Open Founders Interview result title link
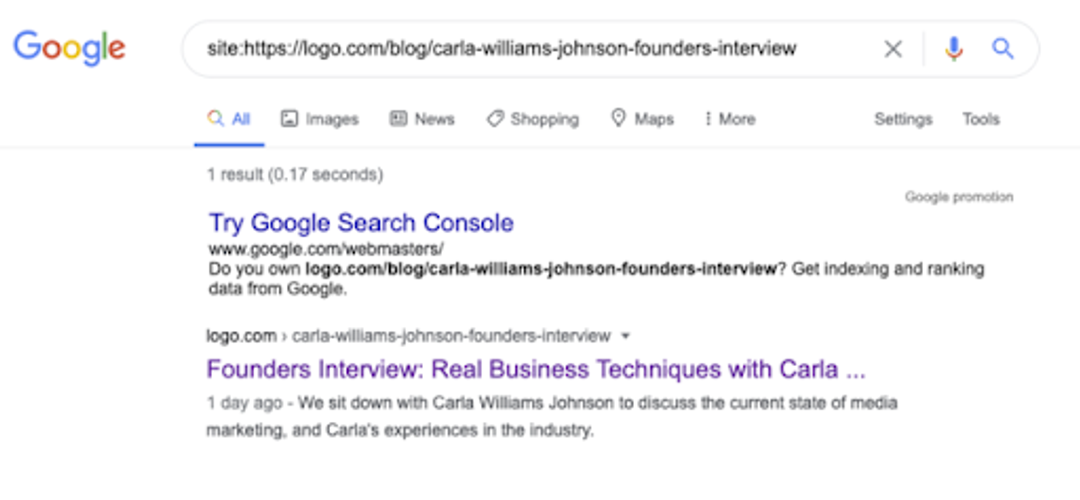The height and width of the screenshot is (500, 1080). tap(536, 369)
